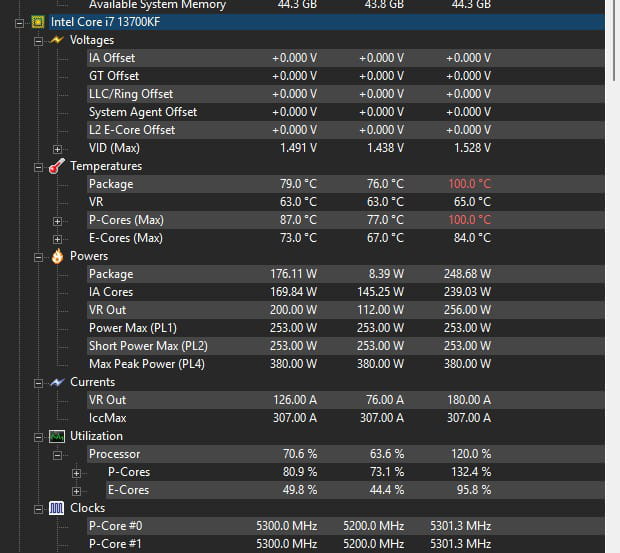Click the 180.00 A VR Out max value
620x553 pixels.
tap(469, 400)
